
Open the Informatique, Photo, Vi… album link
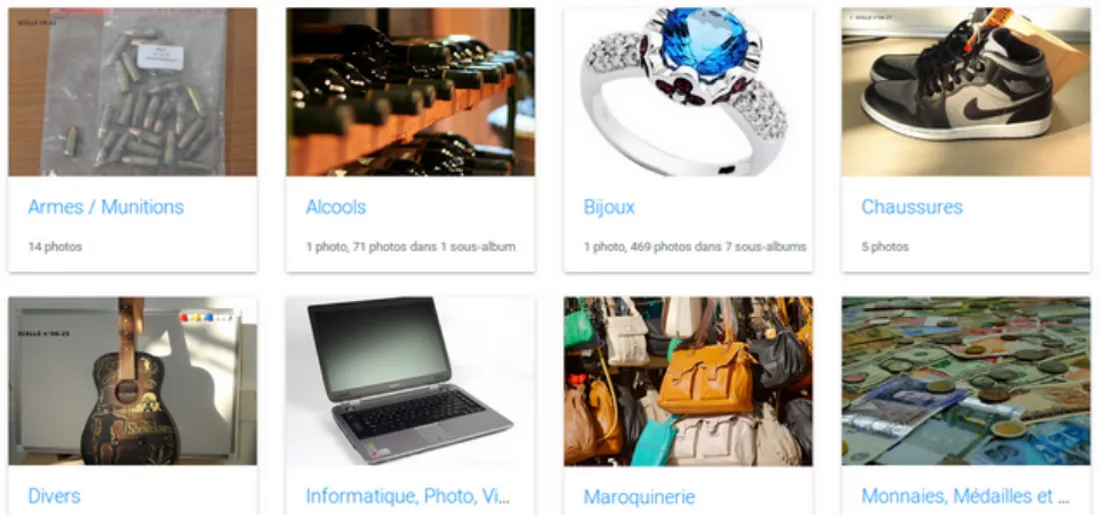tap(408, 496)
